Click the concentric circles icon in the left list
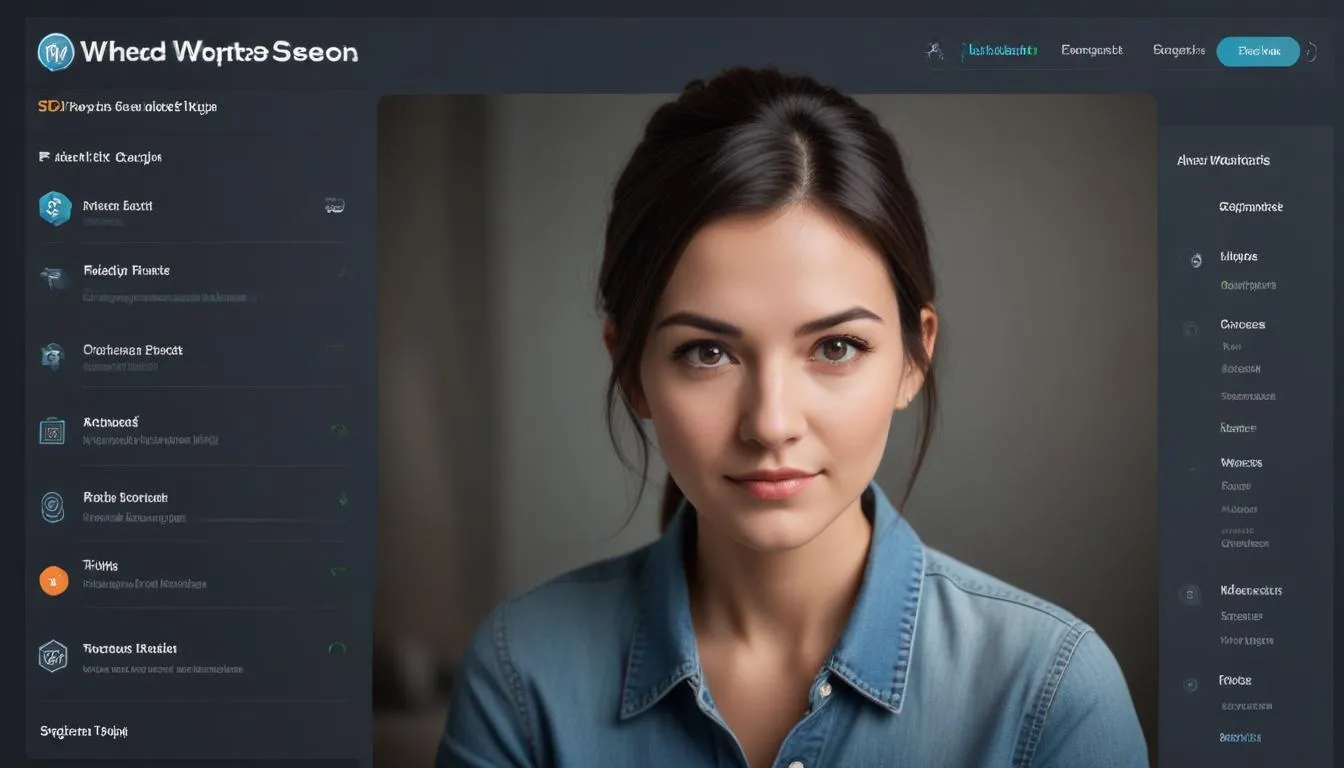 pos(52,506)
